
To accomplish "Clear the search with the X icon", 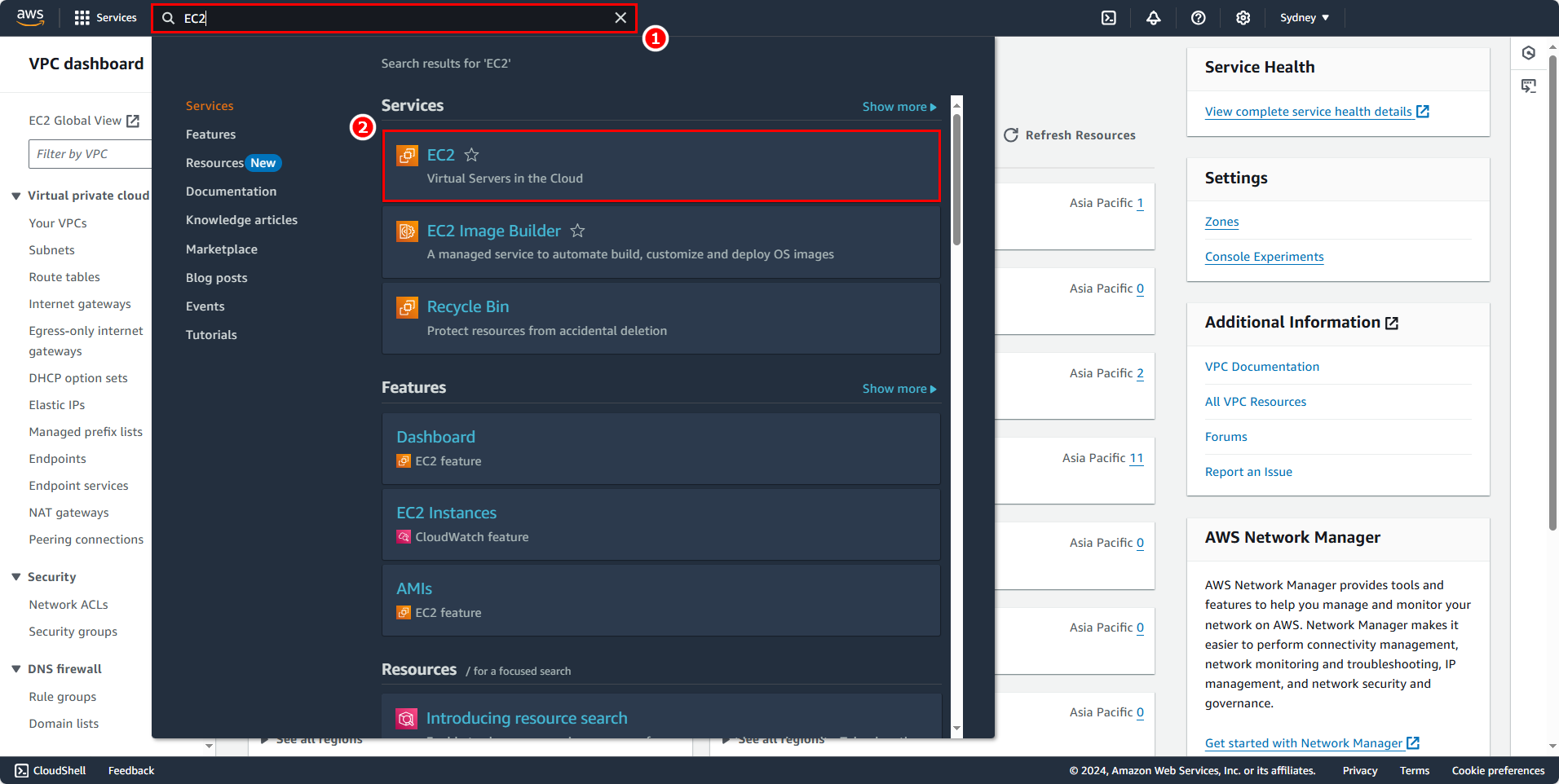I will click(x=621, y=18).
